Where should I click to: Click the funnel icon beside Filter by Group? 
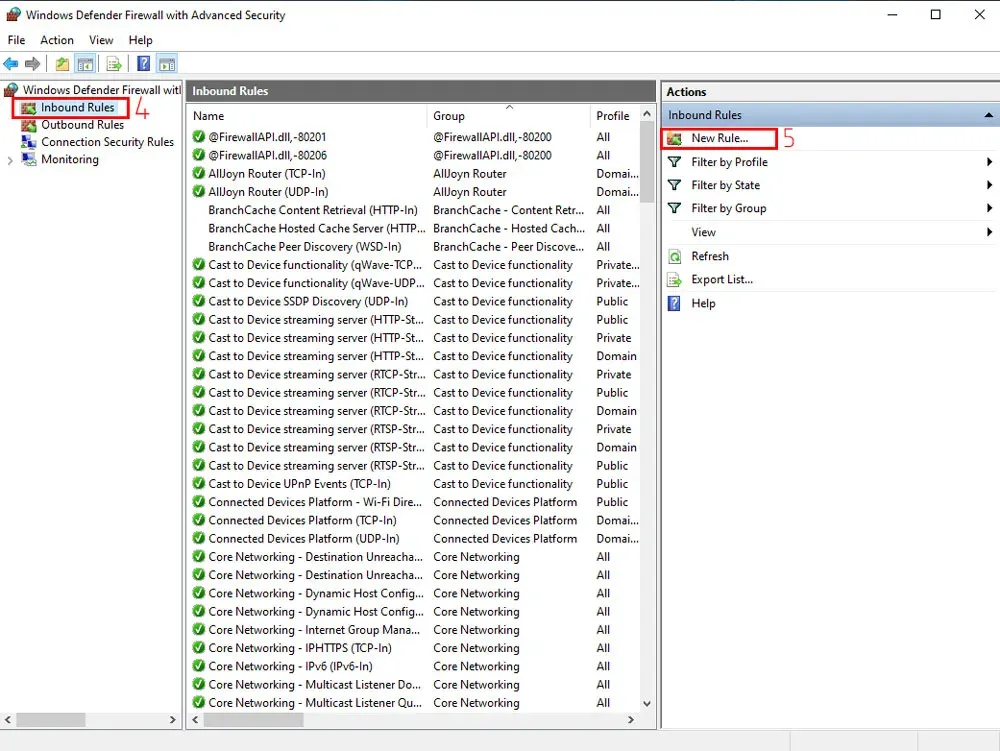tap(674, 208)
